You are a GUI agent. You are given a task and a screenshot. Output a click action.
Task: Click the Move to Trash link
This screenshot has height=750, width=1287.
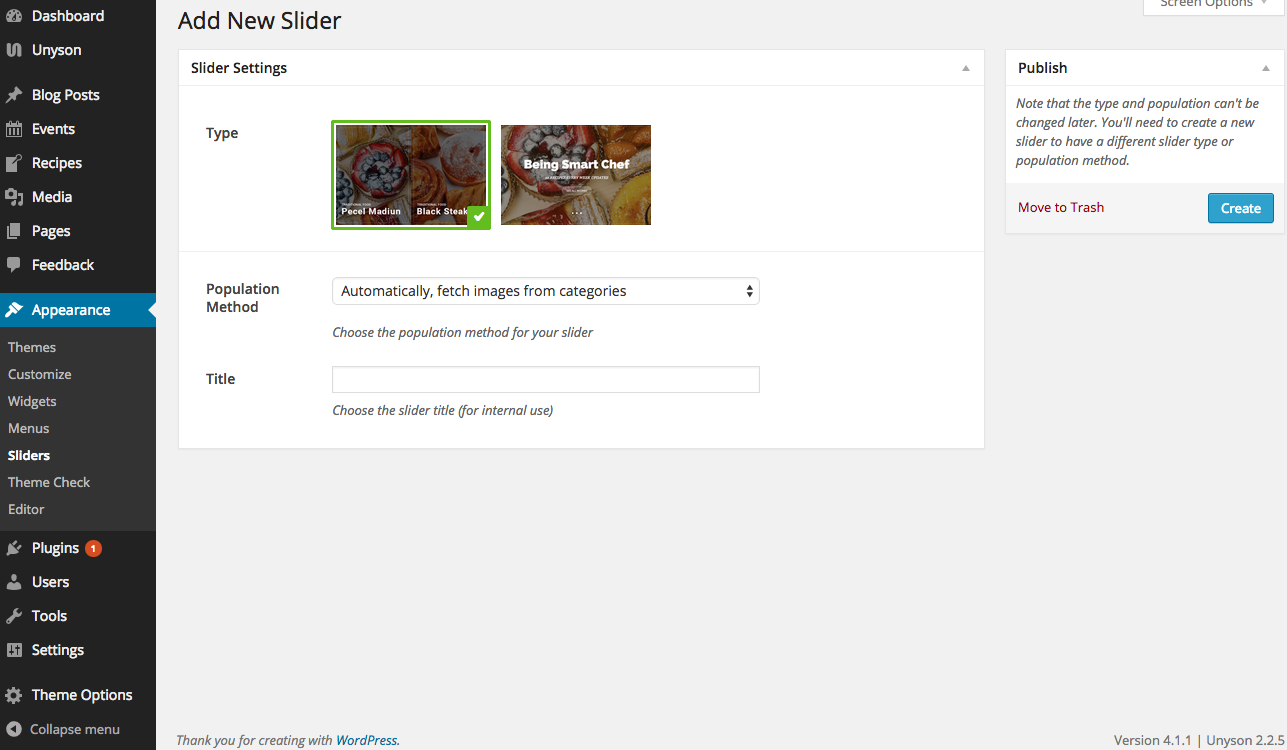1061,207
